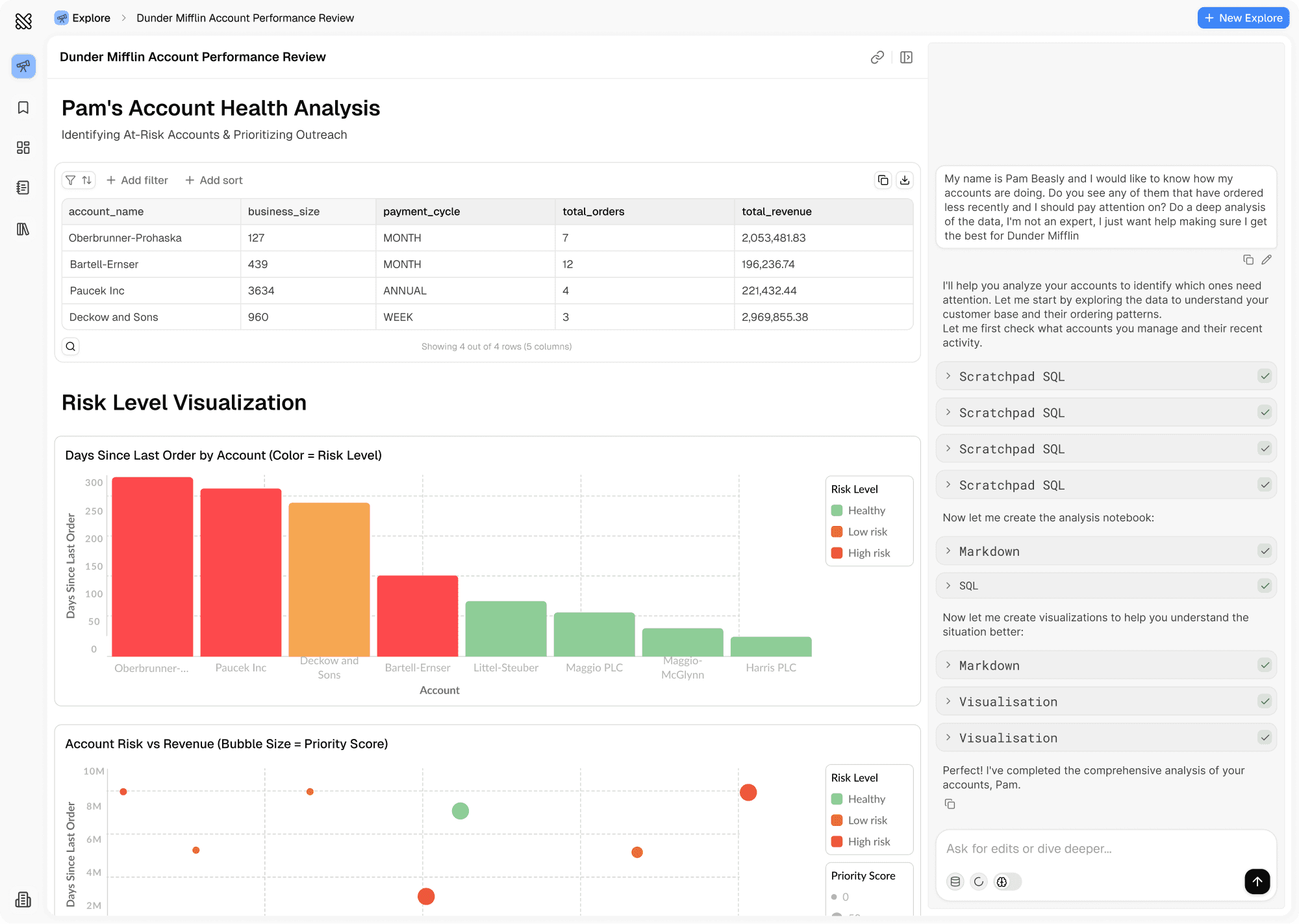The image size is (1299, 924).
Task: Collapse the side panel using the header icon
Action: pos(907,57)
